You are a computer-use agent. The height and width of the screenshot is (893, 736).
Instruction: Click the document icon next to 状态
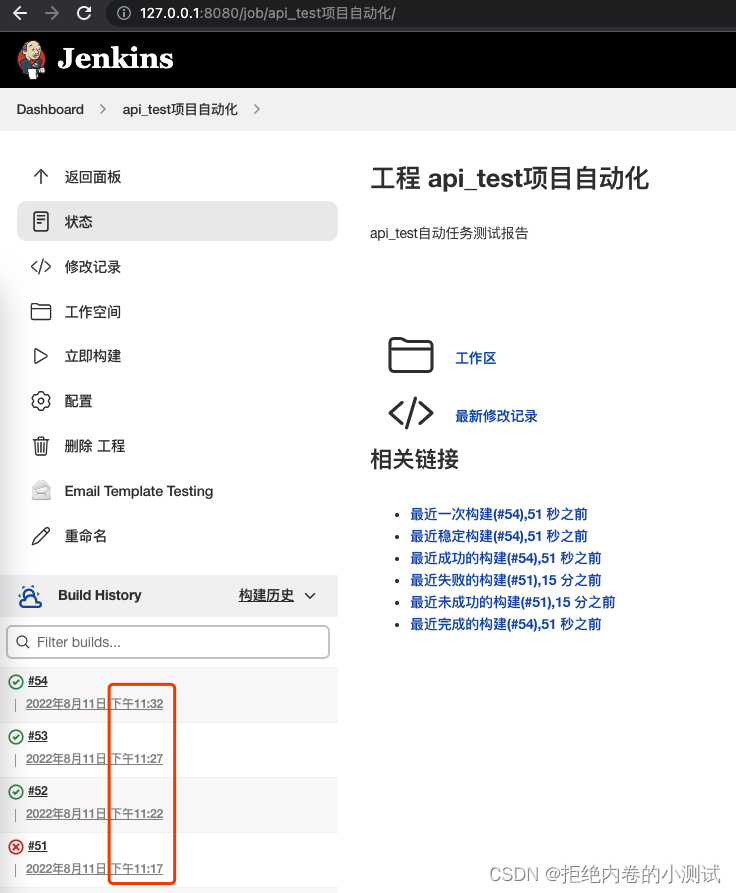[40, 222]
